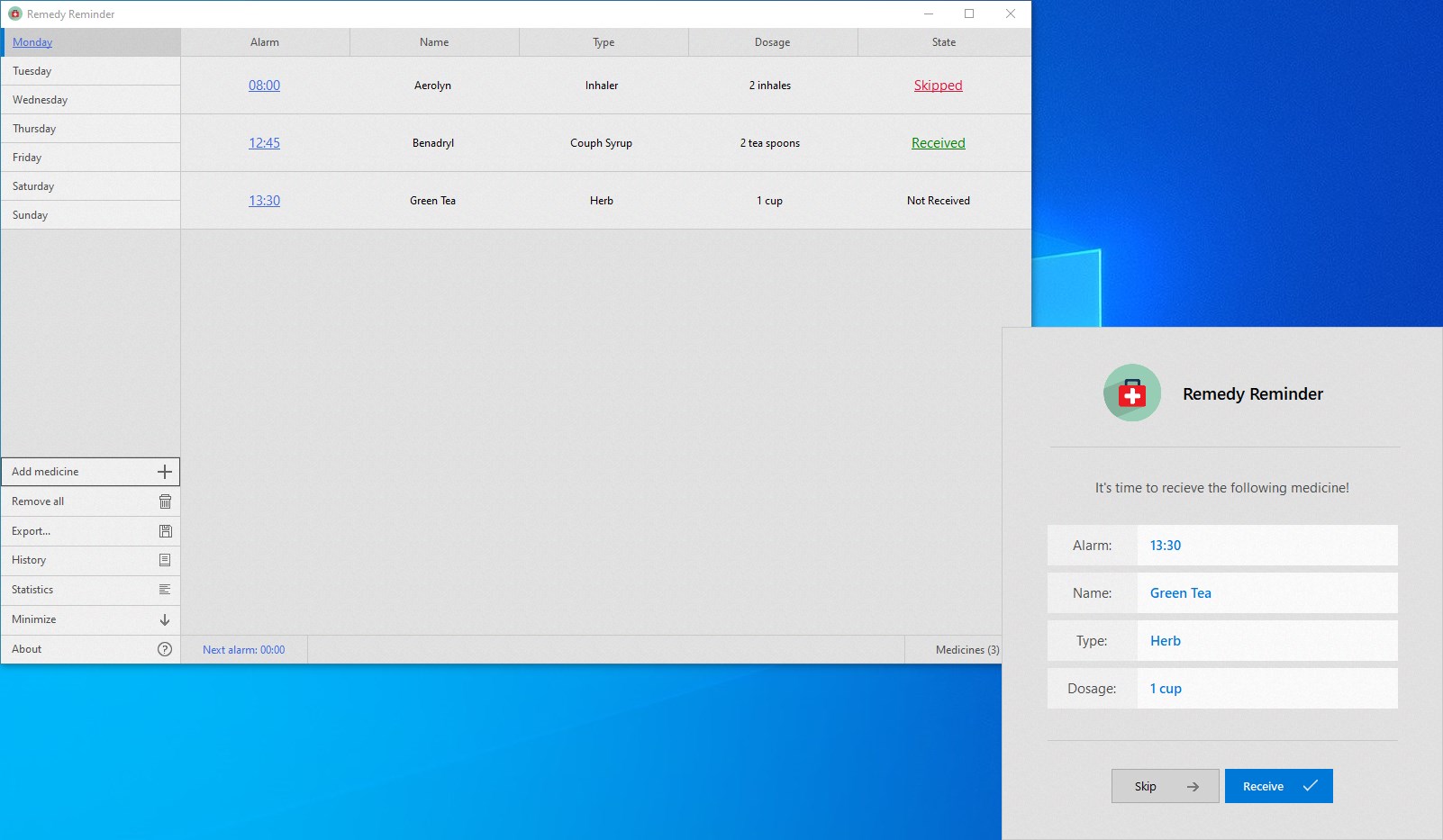
Task: Click the app icon in the title bar
Action: [x=13, y=14]
